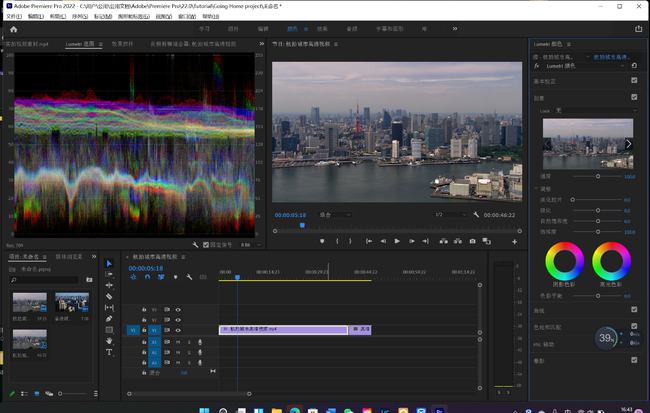Toggle the 曲线 section checkbox
650x413 pixels.
(x=633, y=309)
